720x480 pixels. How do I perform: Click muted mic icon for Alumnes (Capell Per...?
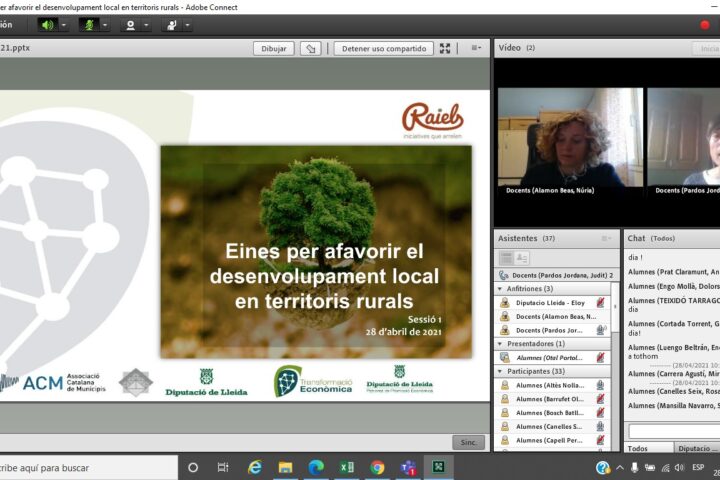(600, 440)
